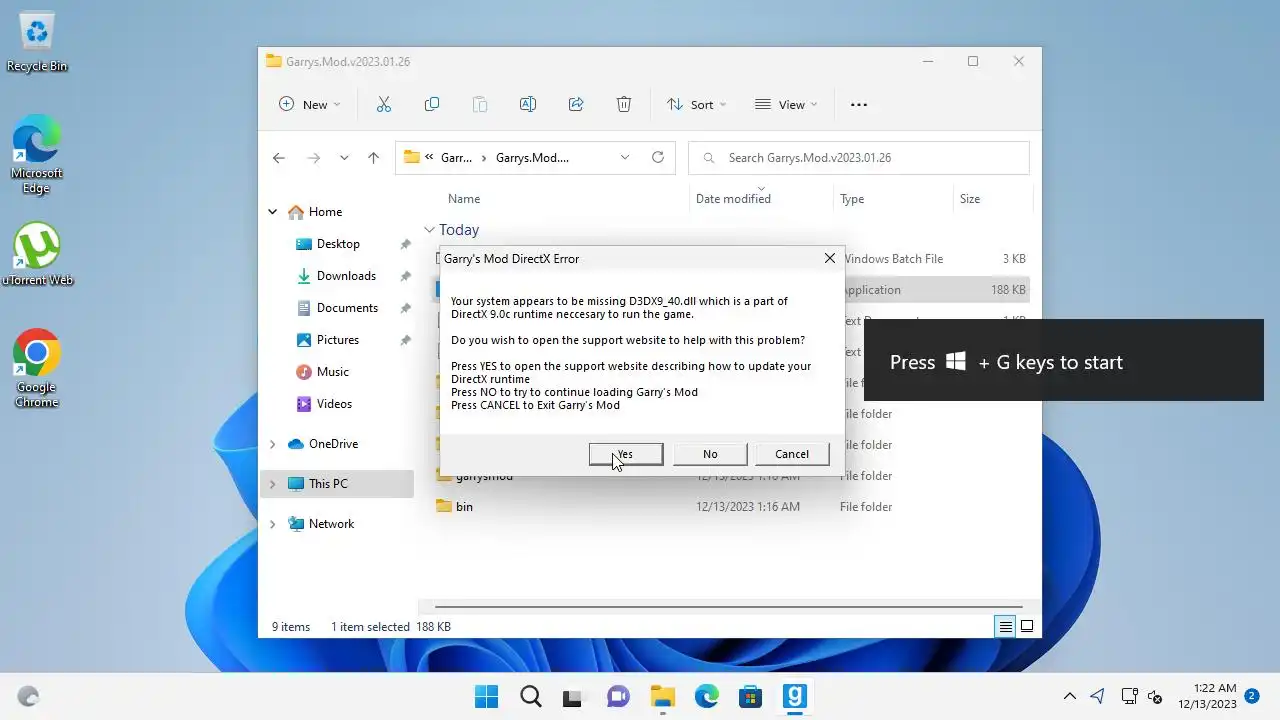Click the Rename icon in Explorer toolbar

[x=528, y=104]
